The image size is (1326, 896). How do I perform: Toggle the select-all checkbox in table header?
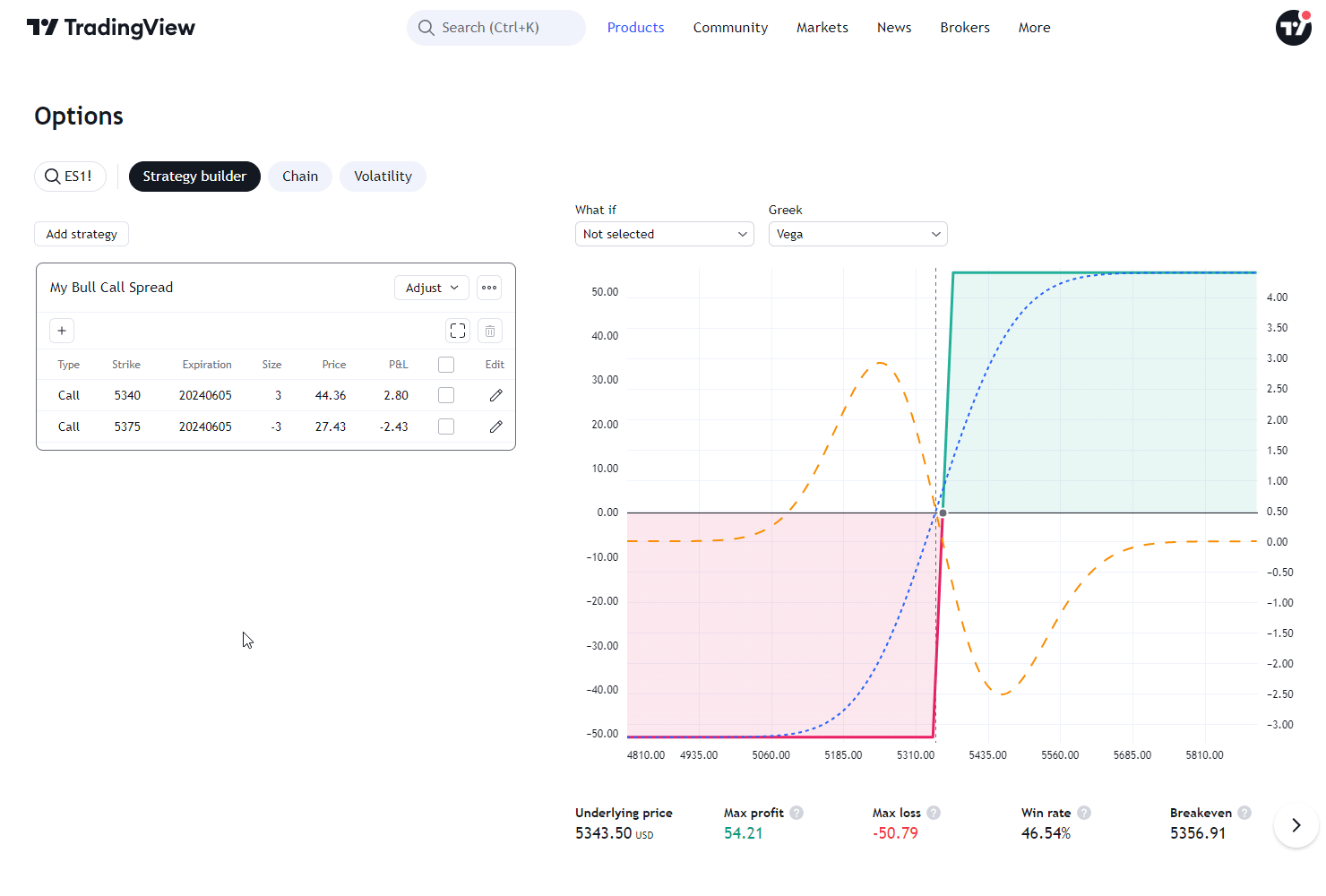pyautogui.click(x=446, y=365)
